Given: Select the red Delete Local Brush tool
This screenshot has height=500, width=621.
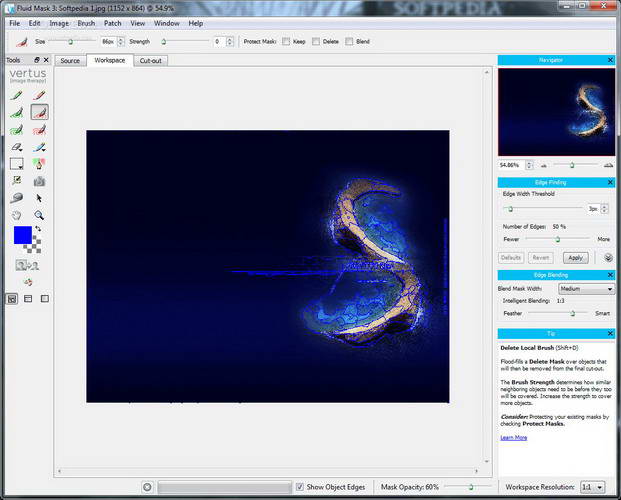Looking at the screenshot, I should 39,112.
